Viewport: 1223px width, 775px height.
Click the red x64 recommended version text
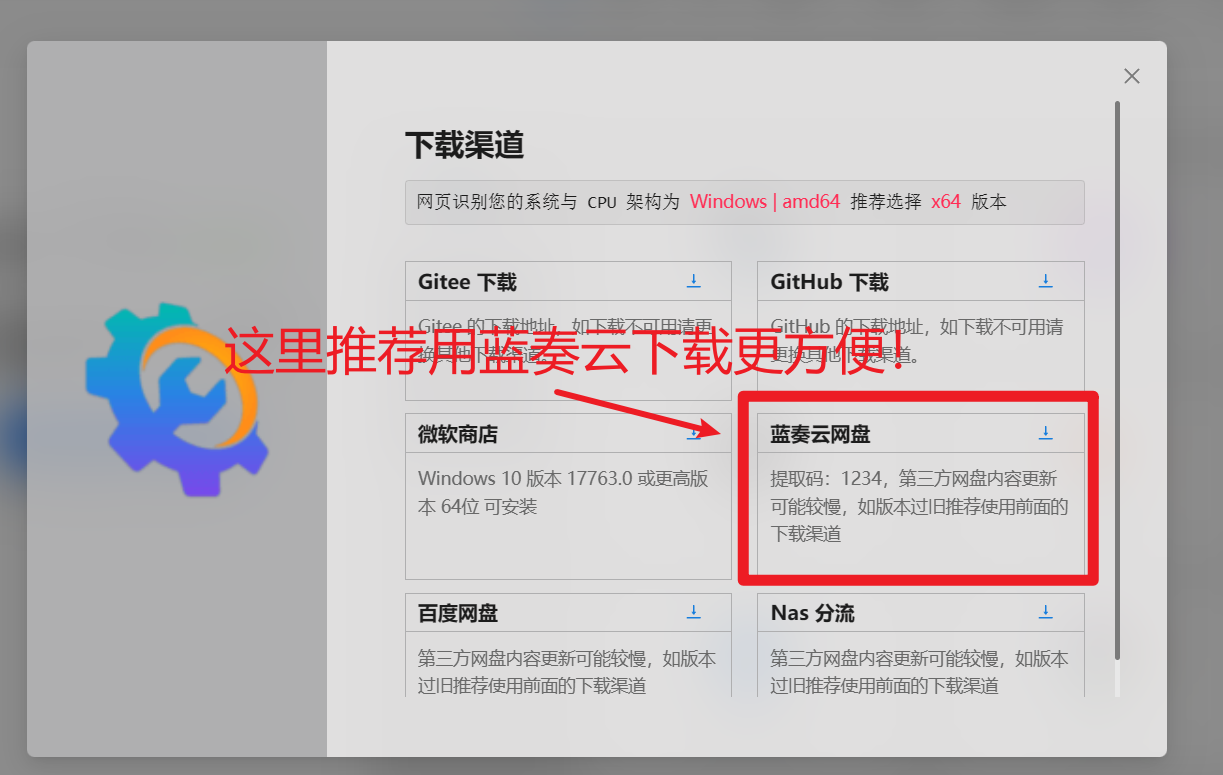(x=945, y=201)
